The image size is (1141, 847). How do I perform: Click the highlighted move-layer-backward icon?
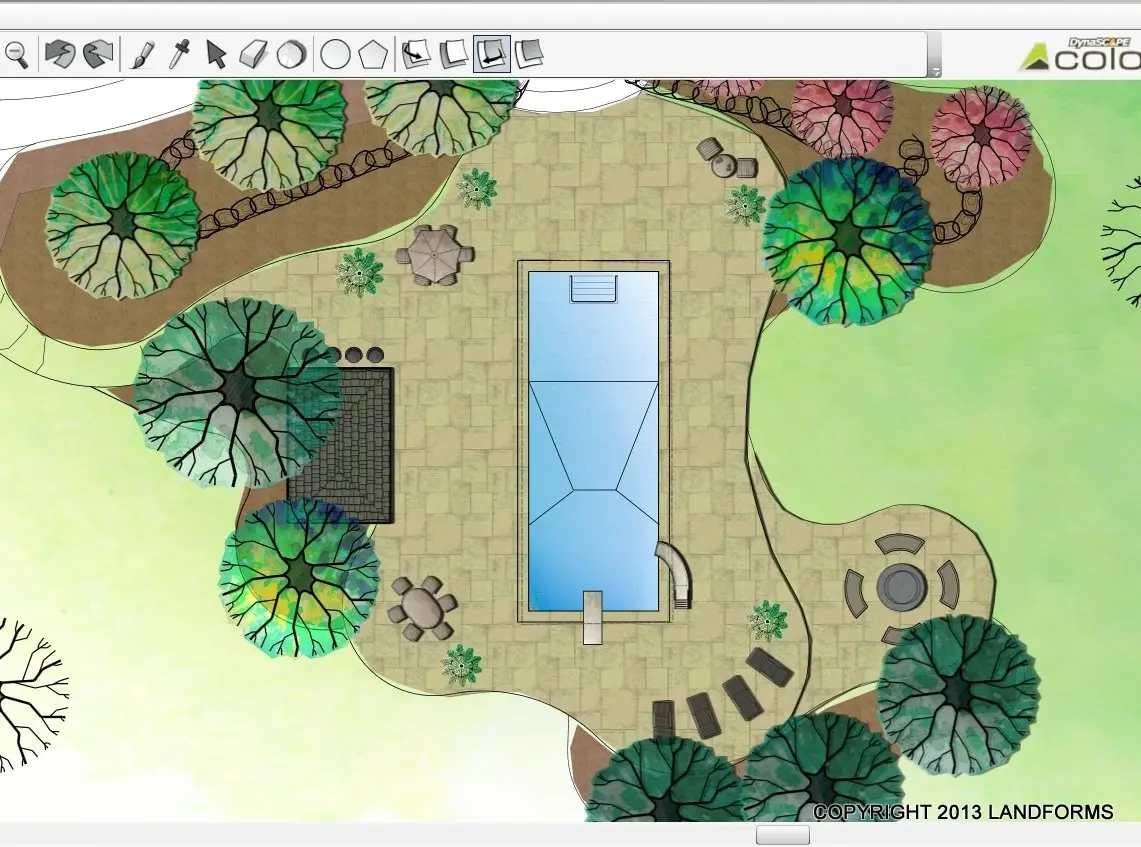(491, 54)
